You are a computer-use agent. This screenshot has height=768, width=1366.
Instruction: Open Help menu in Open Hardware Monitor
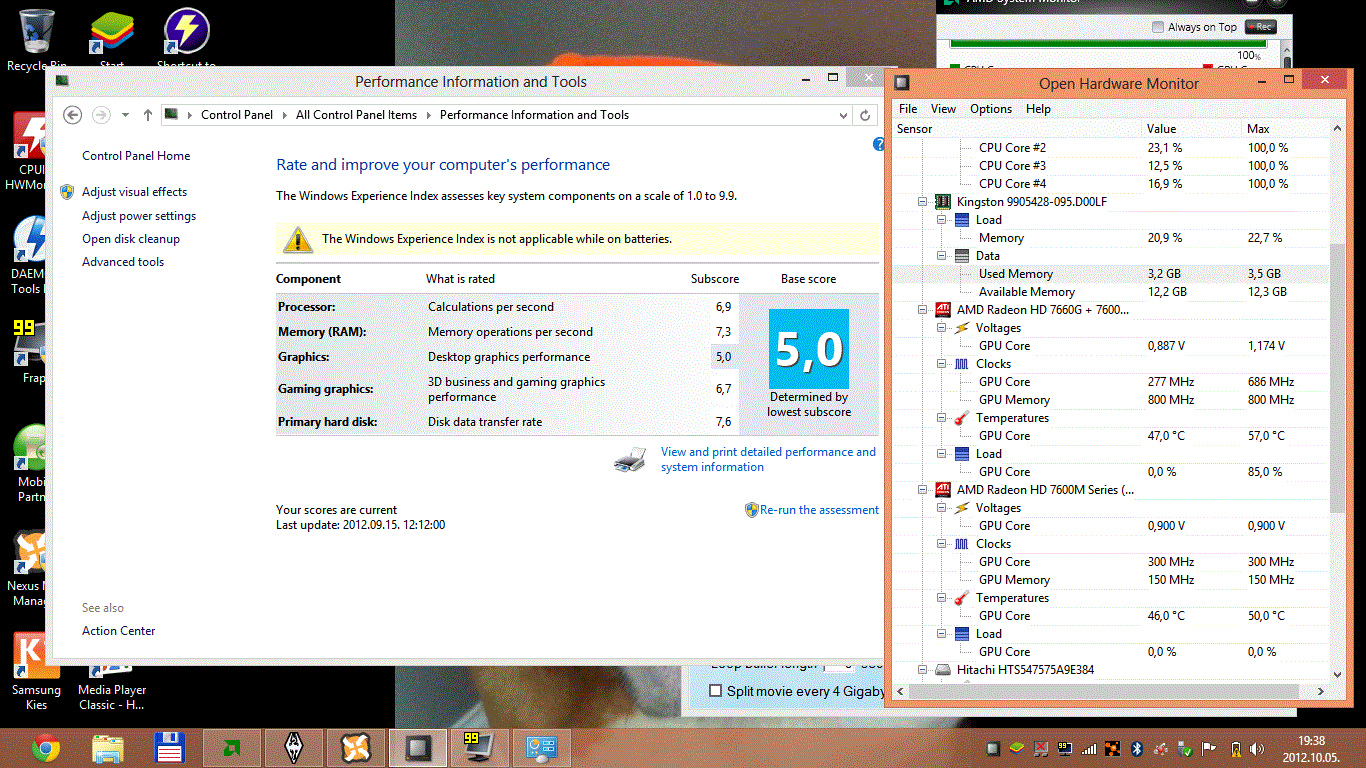(x=1038, y=109)
